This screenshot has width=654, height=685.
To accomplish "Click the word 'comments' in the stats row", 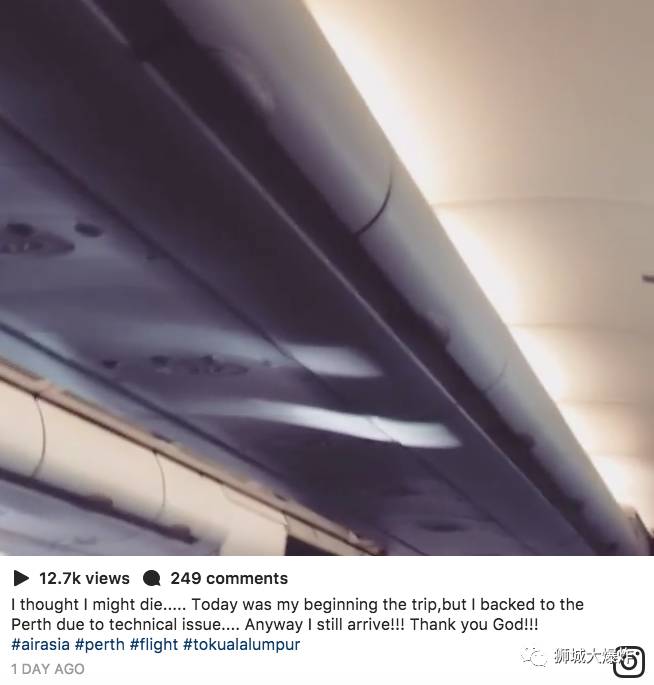I will pos(247,578).
